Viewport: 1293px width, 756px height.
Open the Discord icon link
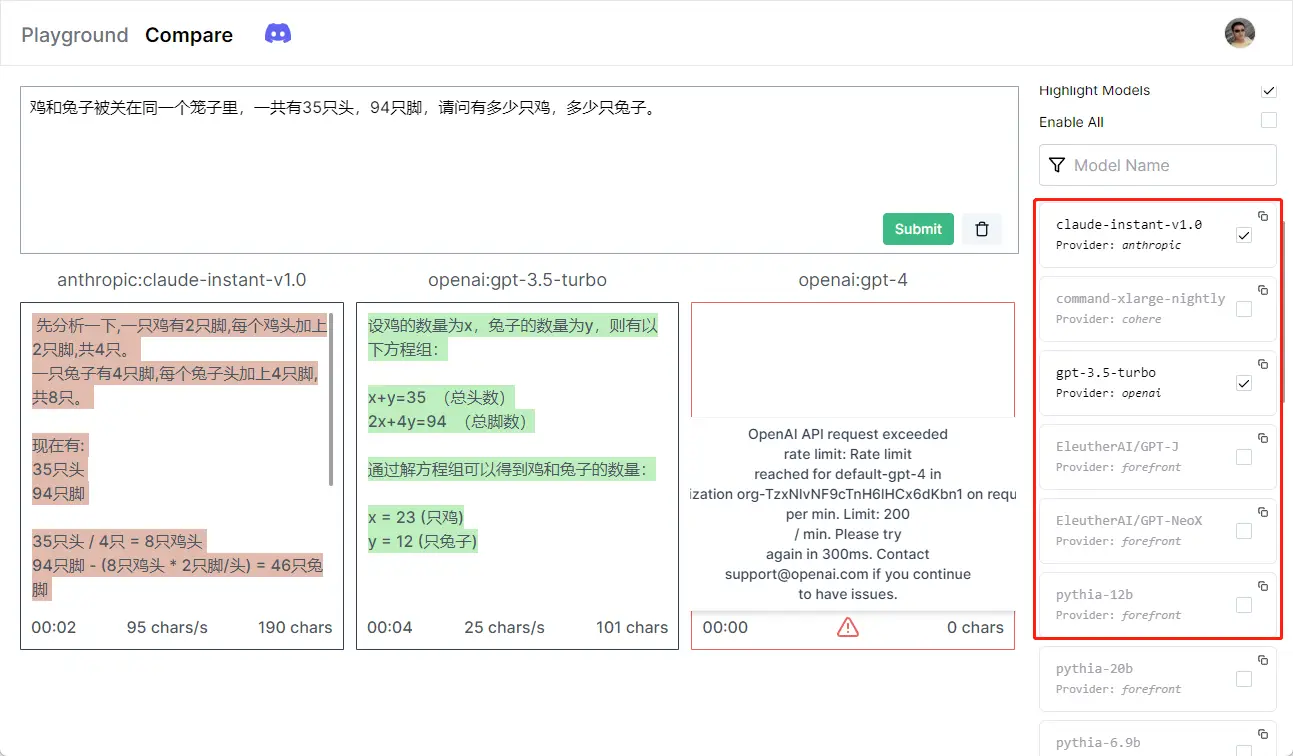point(278,33)
